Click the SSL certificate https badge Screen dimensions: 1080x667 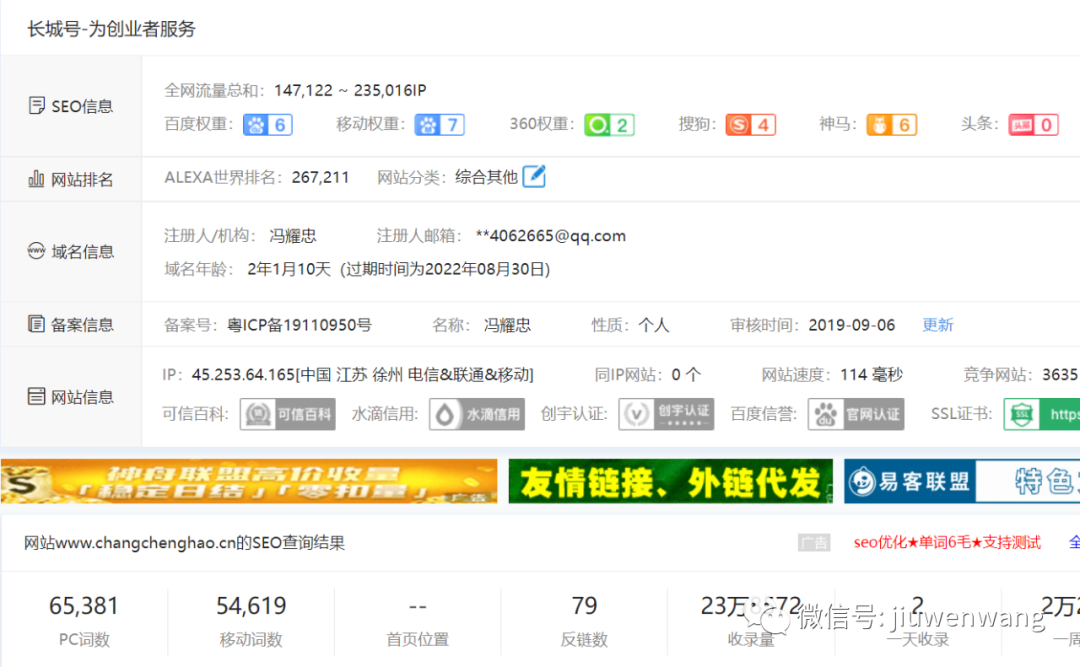[1041, 414]
